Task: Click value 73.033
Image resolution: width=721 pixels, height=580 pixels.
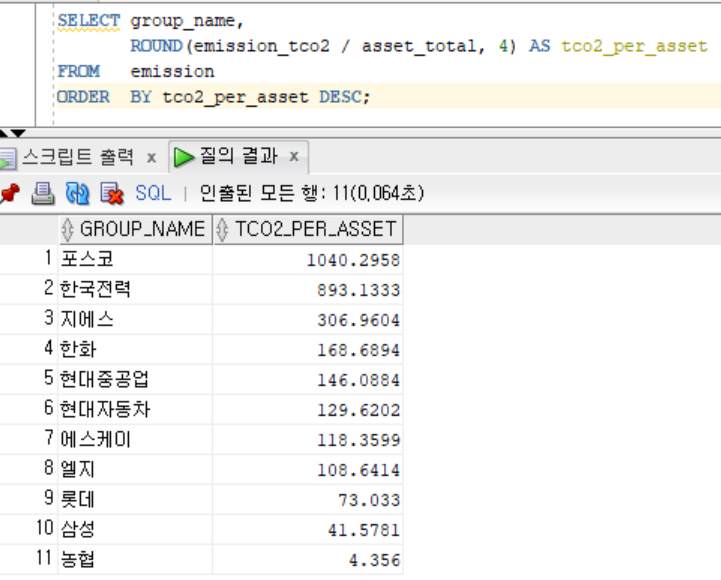Action: [369, 500]
